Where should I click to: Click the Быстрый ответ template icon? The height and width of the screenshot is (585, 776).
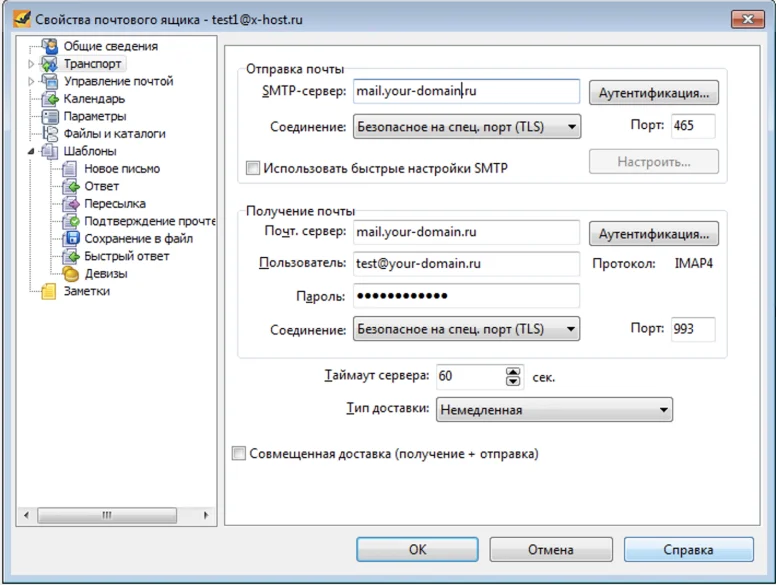pos(70,256)
